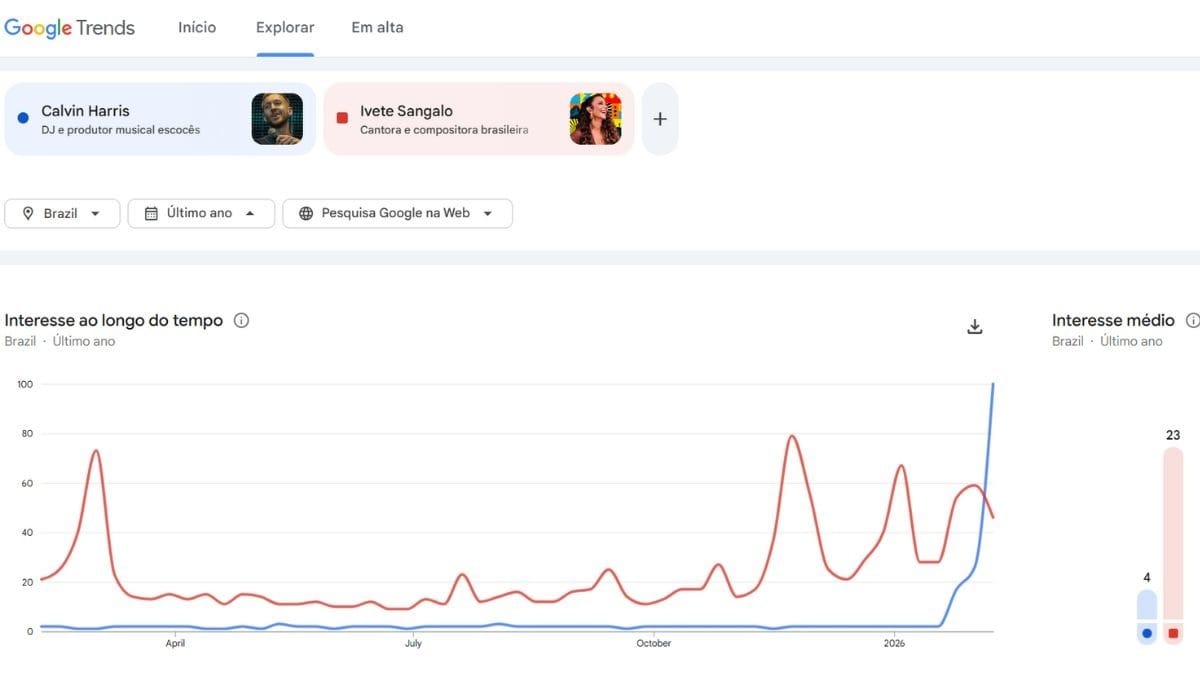Click the October label on chart axis
The image size is (1200, 675).
tap(654, 644)
